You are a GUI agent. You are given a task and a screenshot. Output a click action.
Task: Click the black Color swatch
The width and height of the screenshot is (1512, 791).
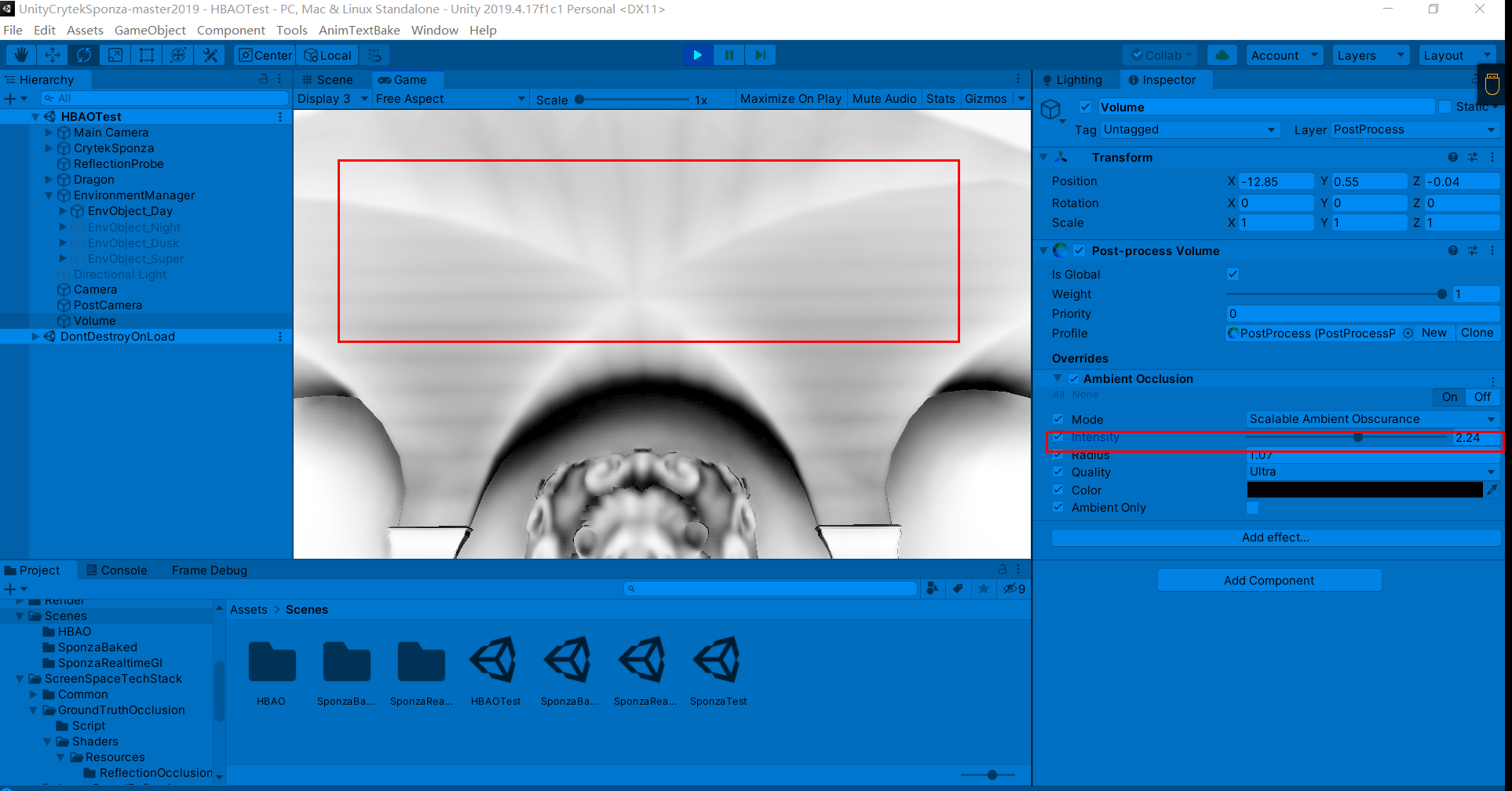[x=1364, y=490]
